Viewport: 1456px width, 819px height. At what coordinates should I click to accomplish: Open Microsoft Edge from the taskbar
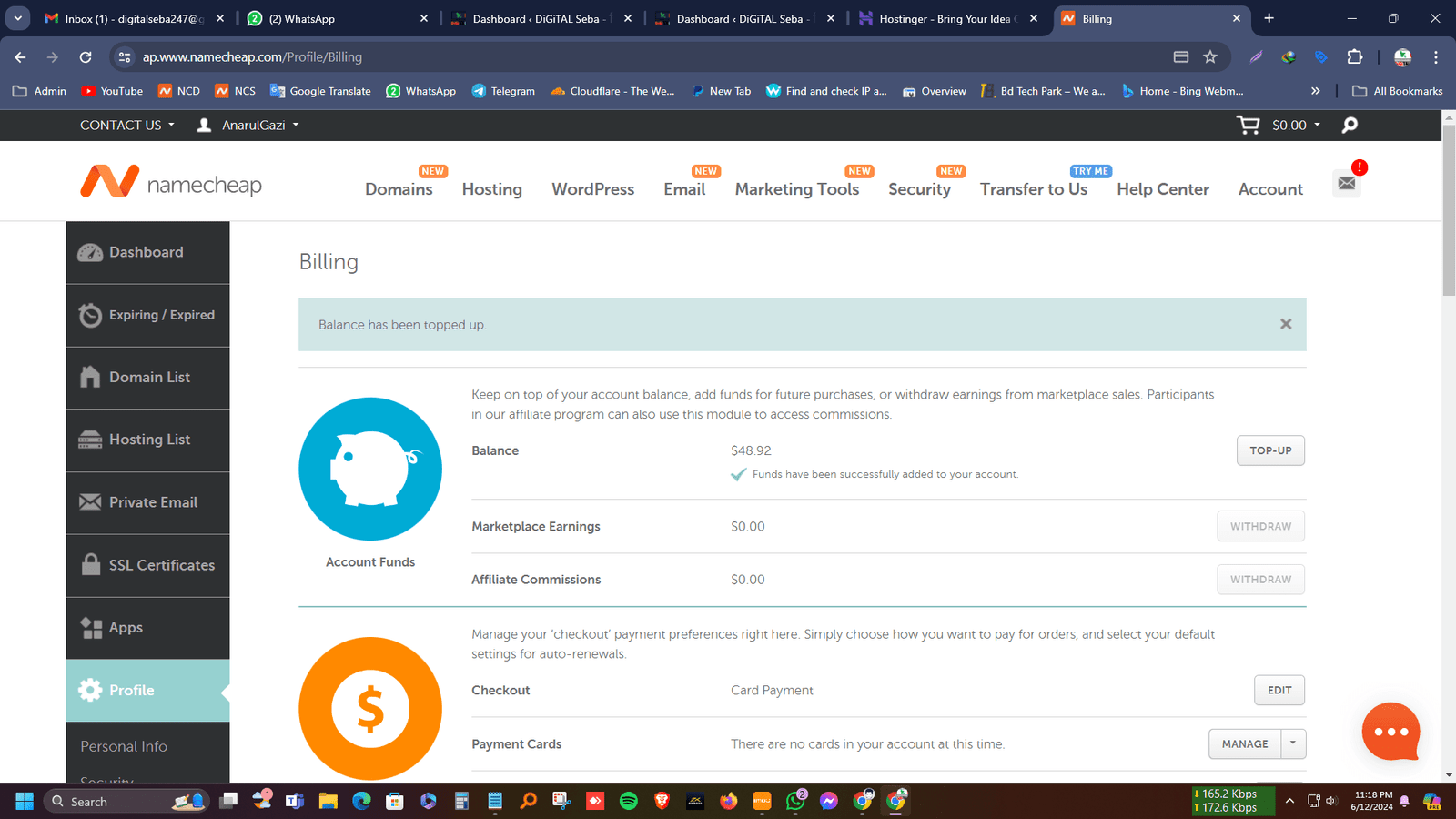[361, 801]
